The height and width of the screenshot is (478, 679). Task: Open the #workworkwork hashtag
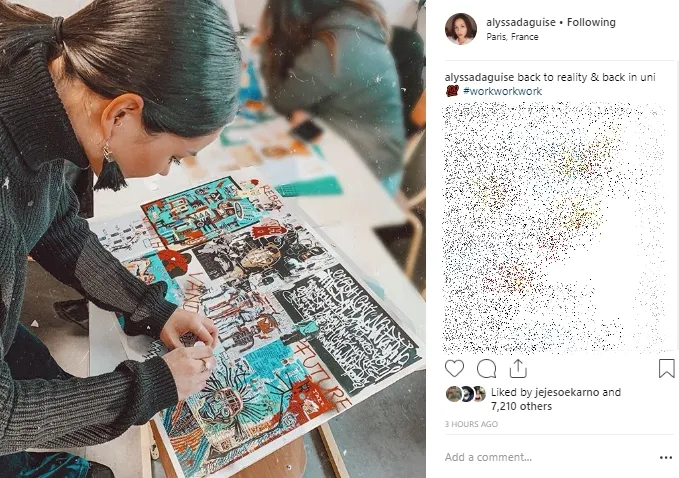tap(502, 91)
